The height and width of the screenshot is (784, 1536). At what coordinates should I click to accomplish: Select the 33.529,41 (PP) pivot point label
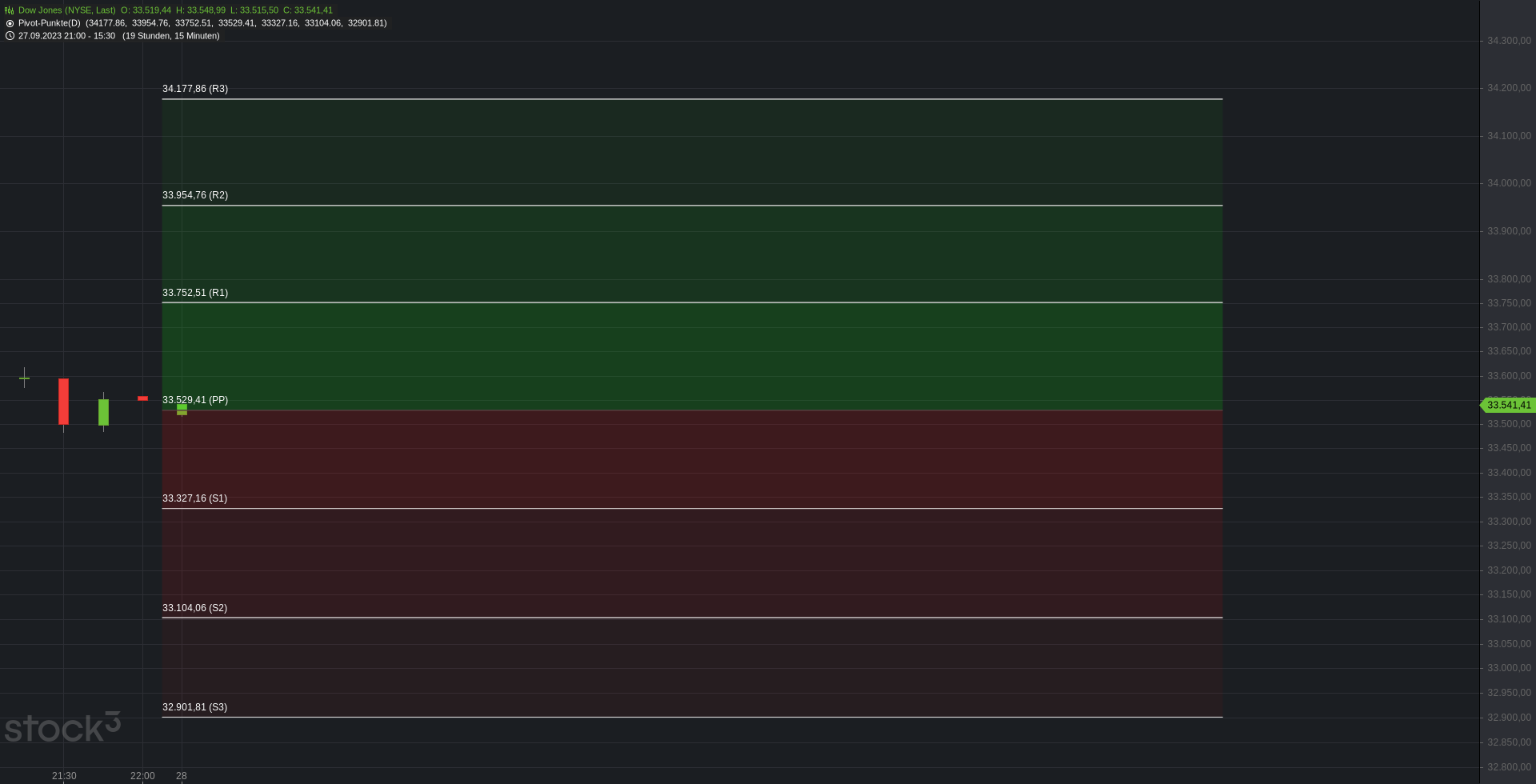pos(195,400)
